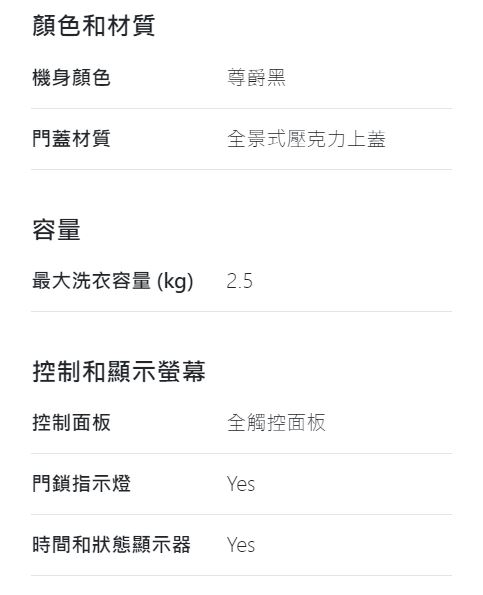Viewport: 483px width, 595px height.
Task: Click divider line below 機身顏色 row
Action: [242, 109]
